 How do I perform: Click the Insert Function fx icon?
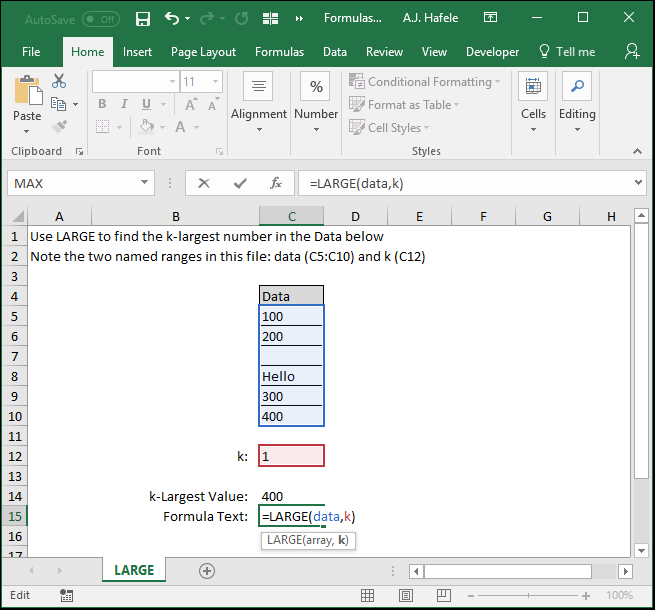click(276, 183)
